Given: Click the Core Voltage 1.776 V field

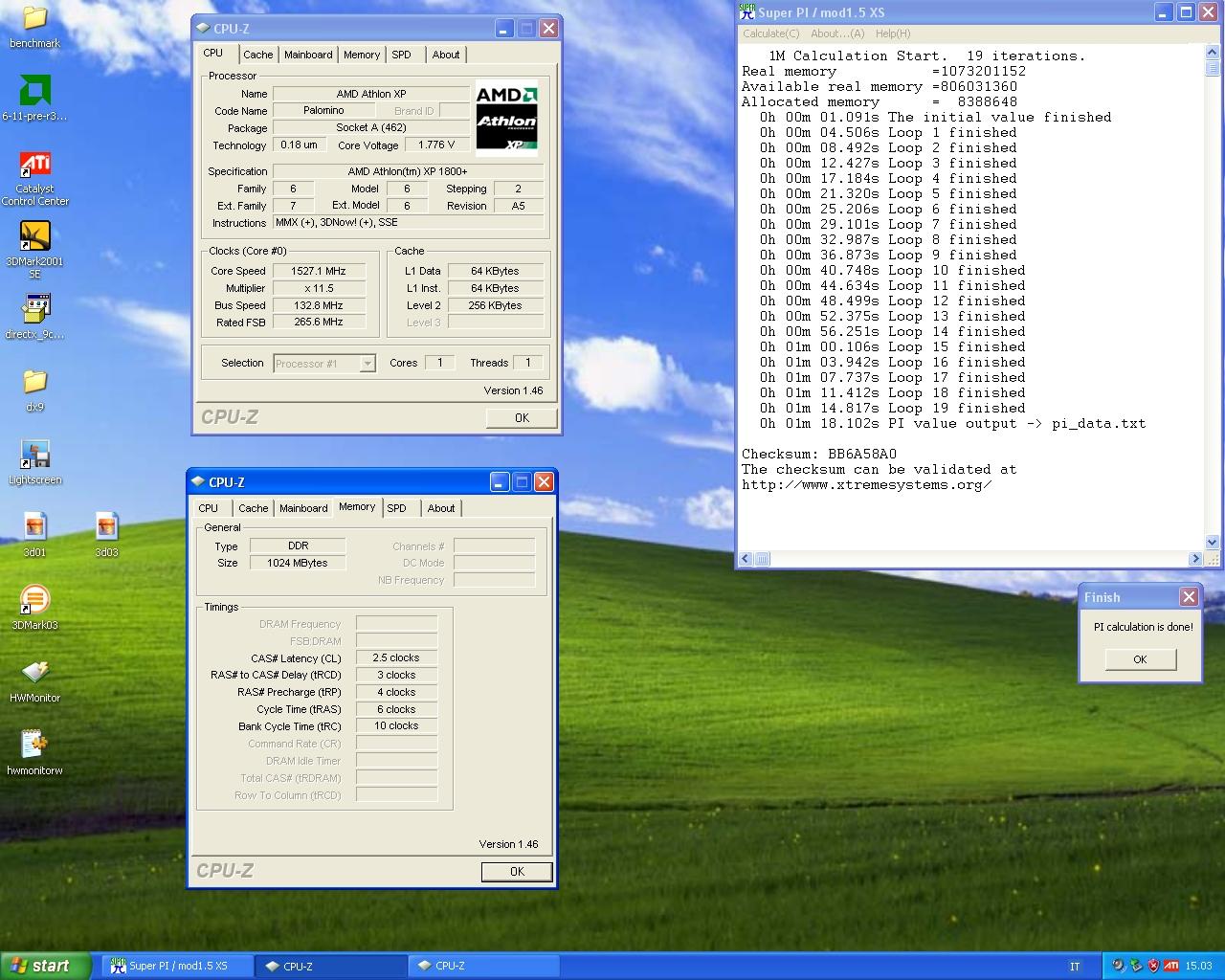Looking at the screenshot, I should [x=436, y=145].
